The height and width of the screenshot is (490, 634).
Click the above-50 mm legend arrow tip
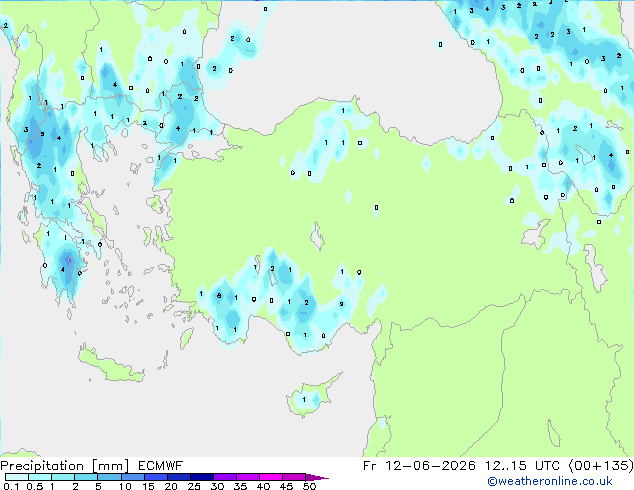pos(317,477)
